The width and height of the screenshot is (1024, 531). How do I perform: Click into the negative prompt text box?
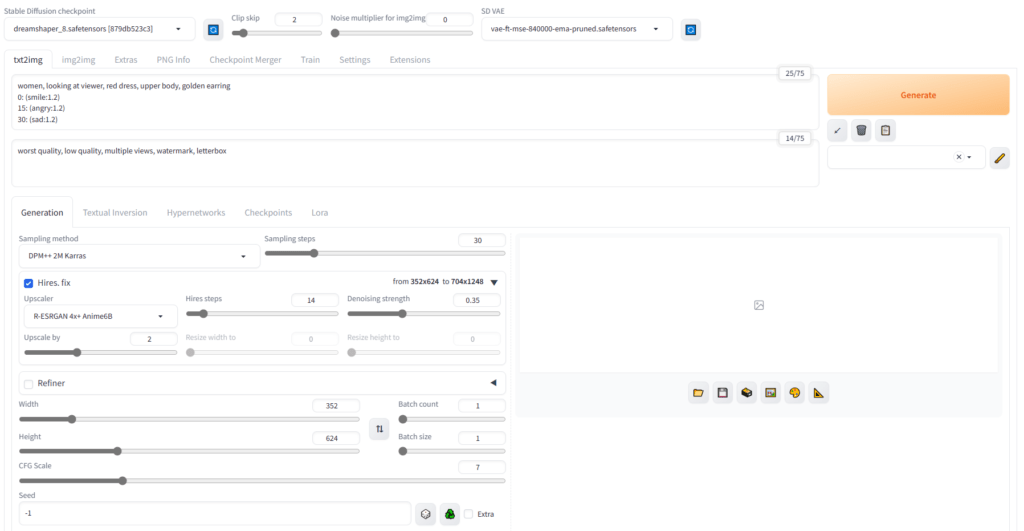pos(414,164)
